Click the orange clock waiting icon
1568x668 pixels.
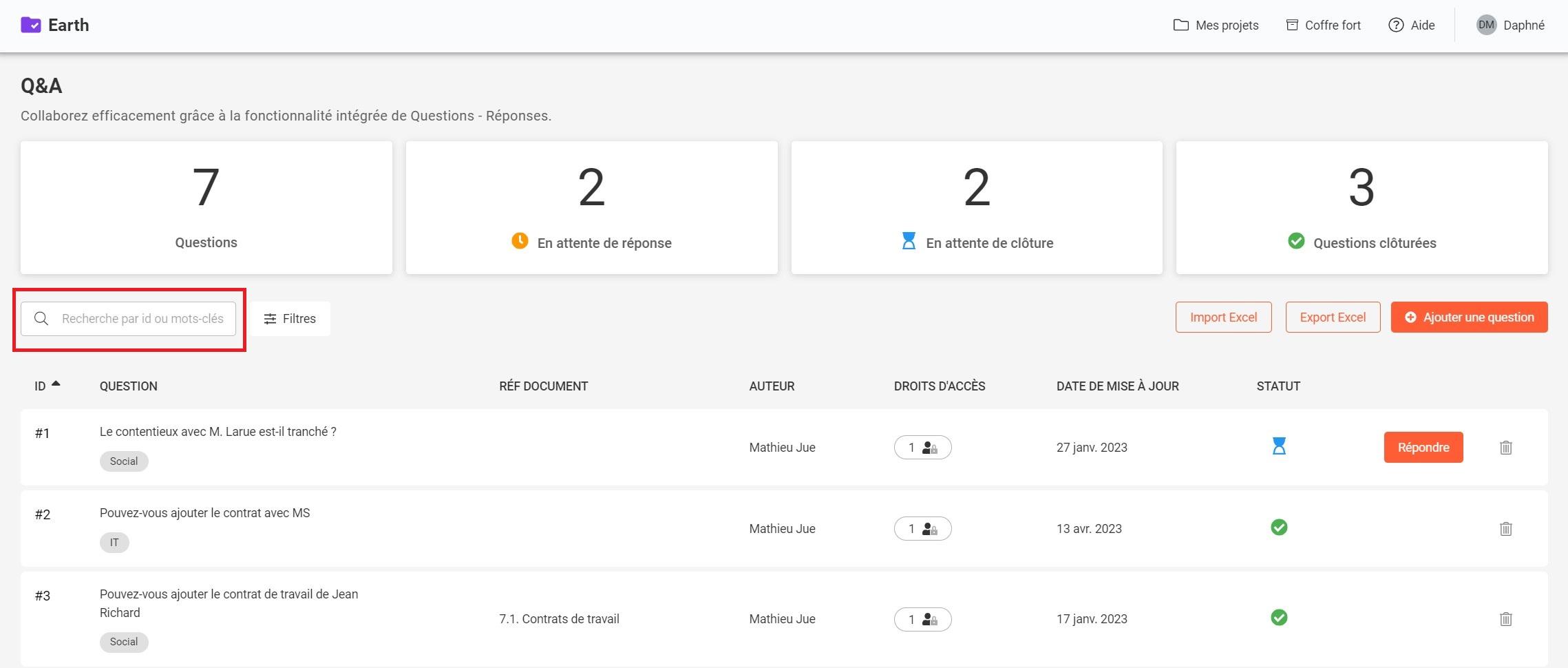click(x=520, y=241)
